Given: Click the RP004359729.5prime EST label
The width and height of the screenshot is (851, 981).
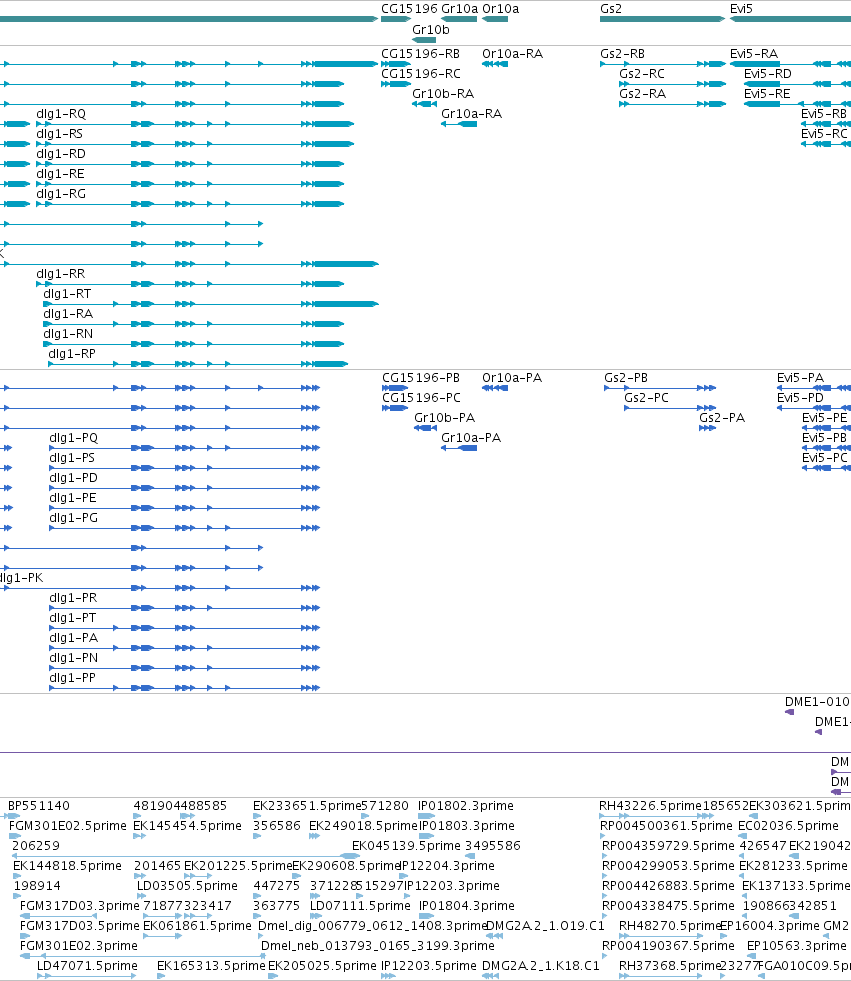Looking at the screenshot, I should pyautogui.click(x=668, y=846).
